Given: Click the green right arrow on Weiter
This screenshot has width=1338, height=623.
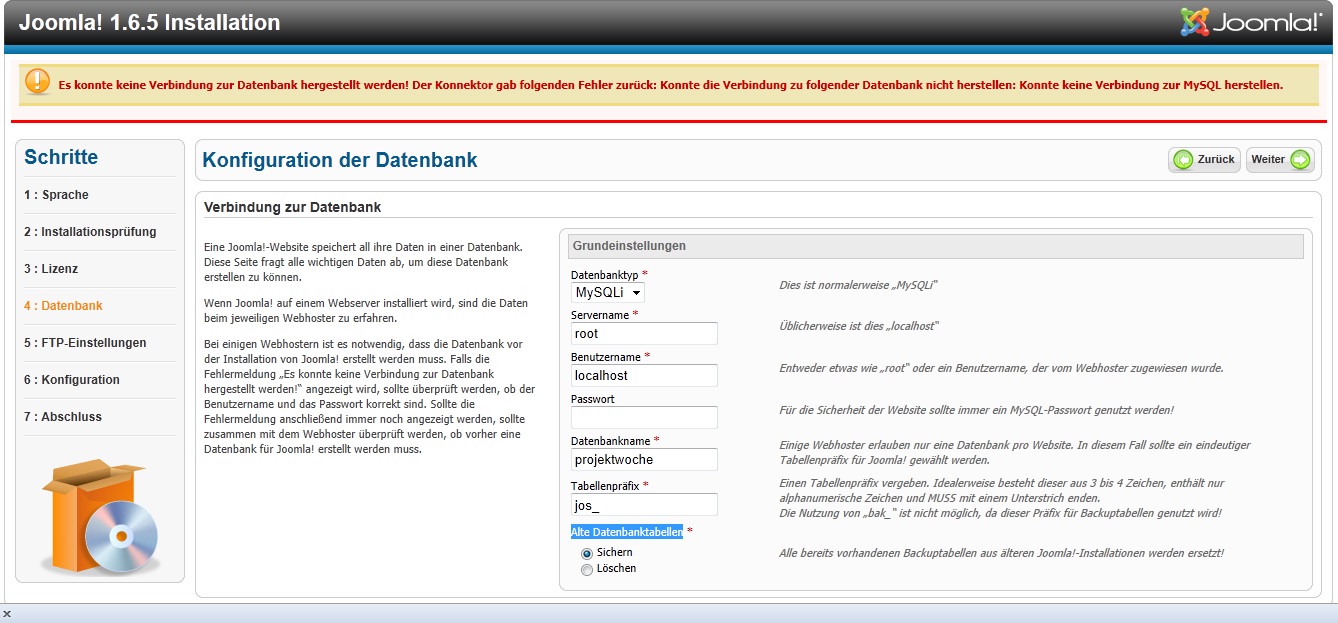Looking at the screenshot, I should click(x=1300, y=160).
